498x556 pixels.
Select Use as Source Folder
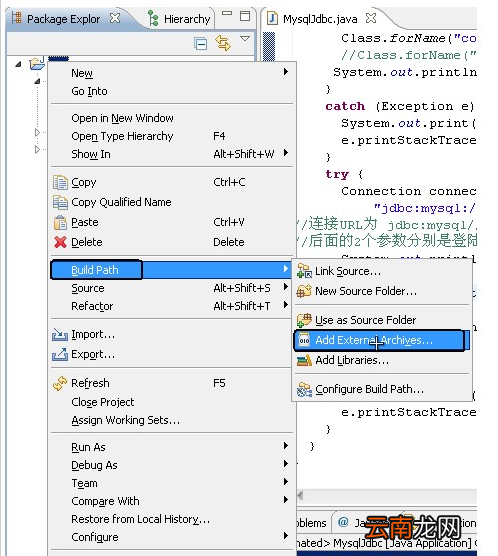pyautogui.click(x=382, y=320)
